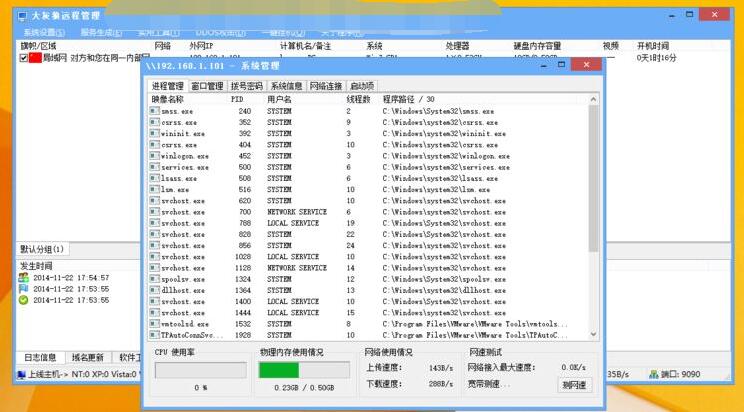Toggle the checkbox for the 局域网 host
Image resolution: width=744 pixels, height=412 pixels.
[23, 58]
